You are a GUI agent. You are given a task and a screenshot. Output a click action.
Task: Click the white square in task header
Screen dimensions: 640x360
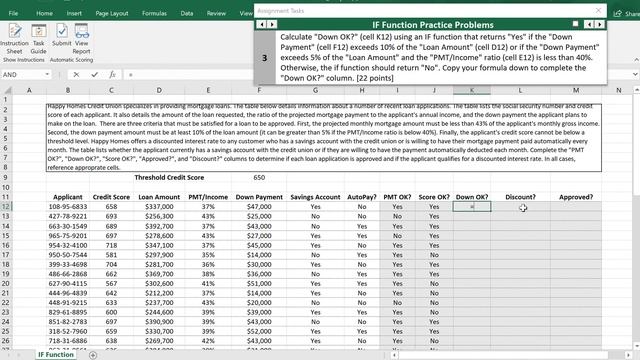(x=576, y=24)
